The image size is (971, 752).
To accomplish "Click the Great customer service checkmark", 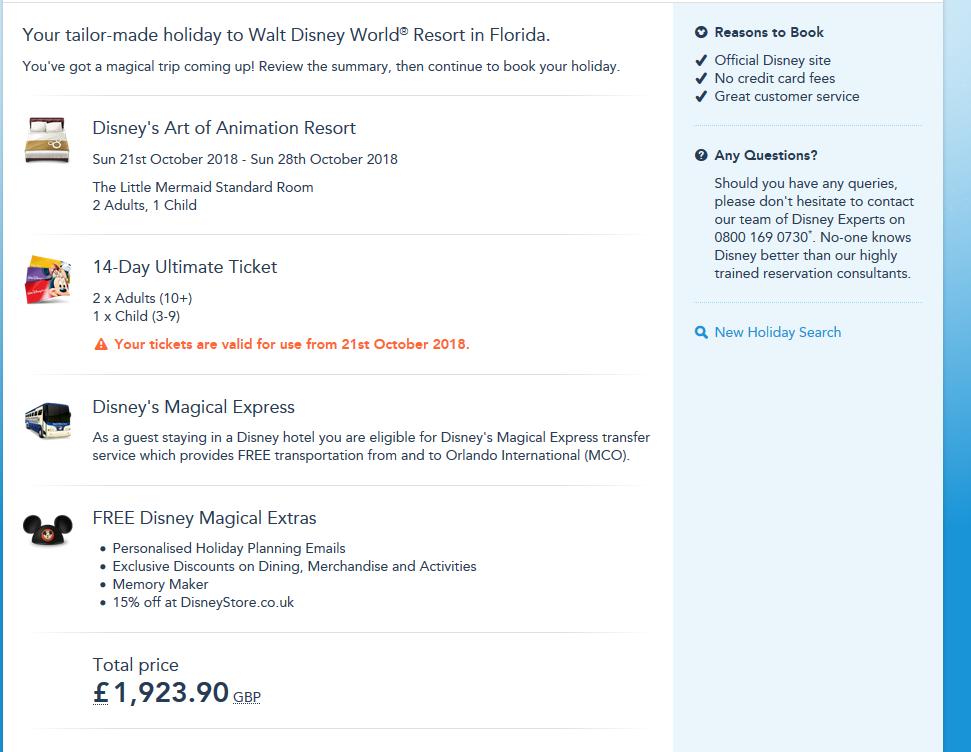I will pyautogui.click(x=701, y=97).
